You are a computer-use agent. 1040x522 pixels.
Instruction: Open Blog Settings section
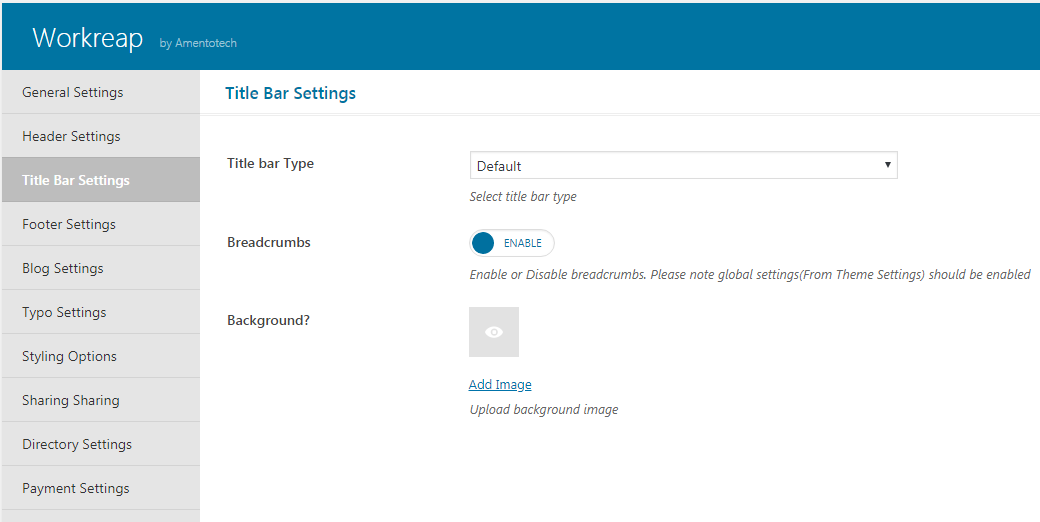click(100, 268)
